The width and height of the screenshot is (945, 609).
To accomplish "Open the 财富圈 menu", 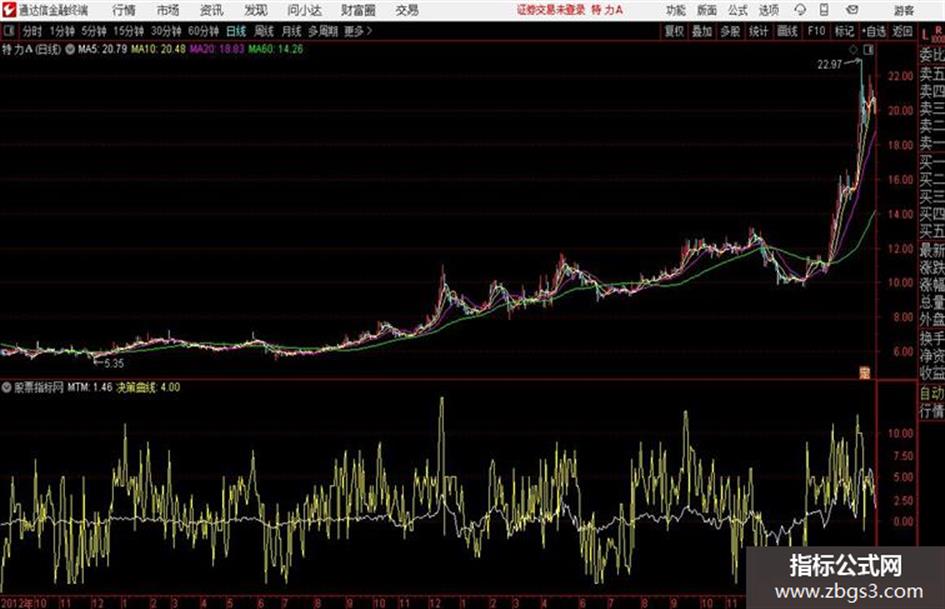I will pos(358,10).
